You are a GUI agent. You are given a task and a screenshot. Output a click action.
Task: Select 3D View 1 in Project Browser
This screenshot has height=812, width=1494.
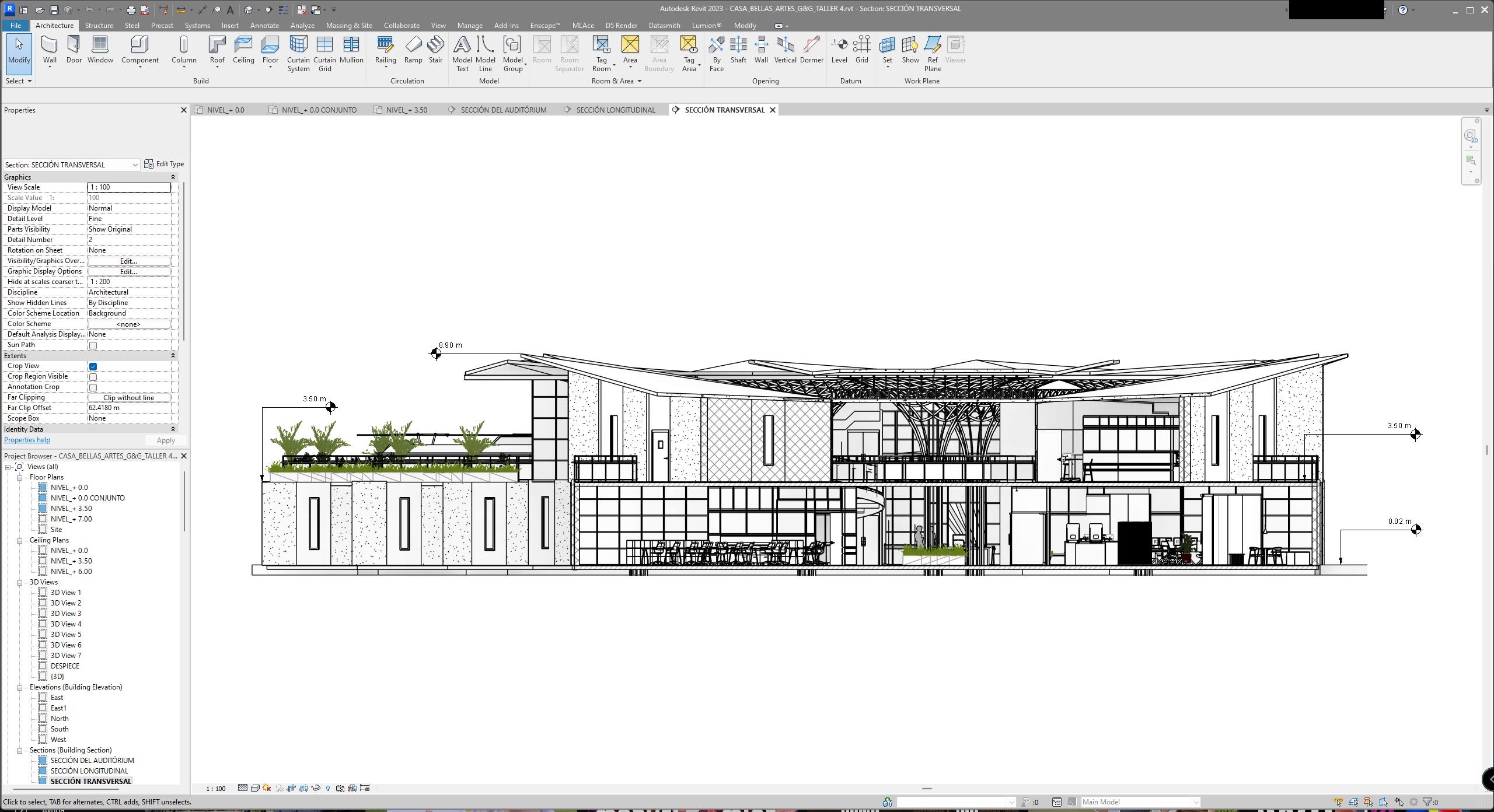pyautogui.click(x=65, y=593)
